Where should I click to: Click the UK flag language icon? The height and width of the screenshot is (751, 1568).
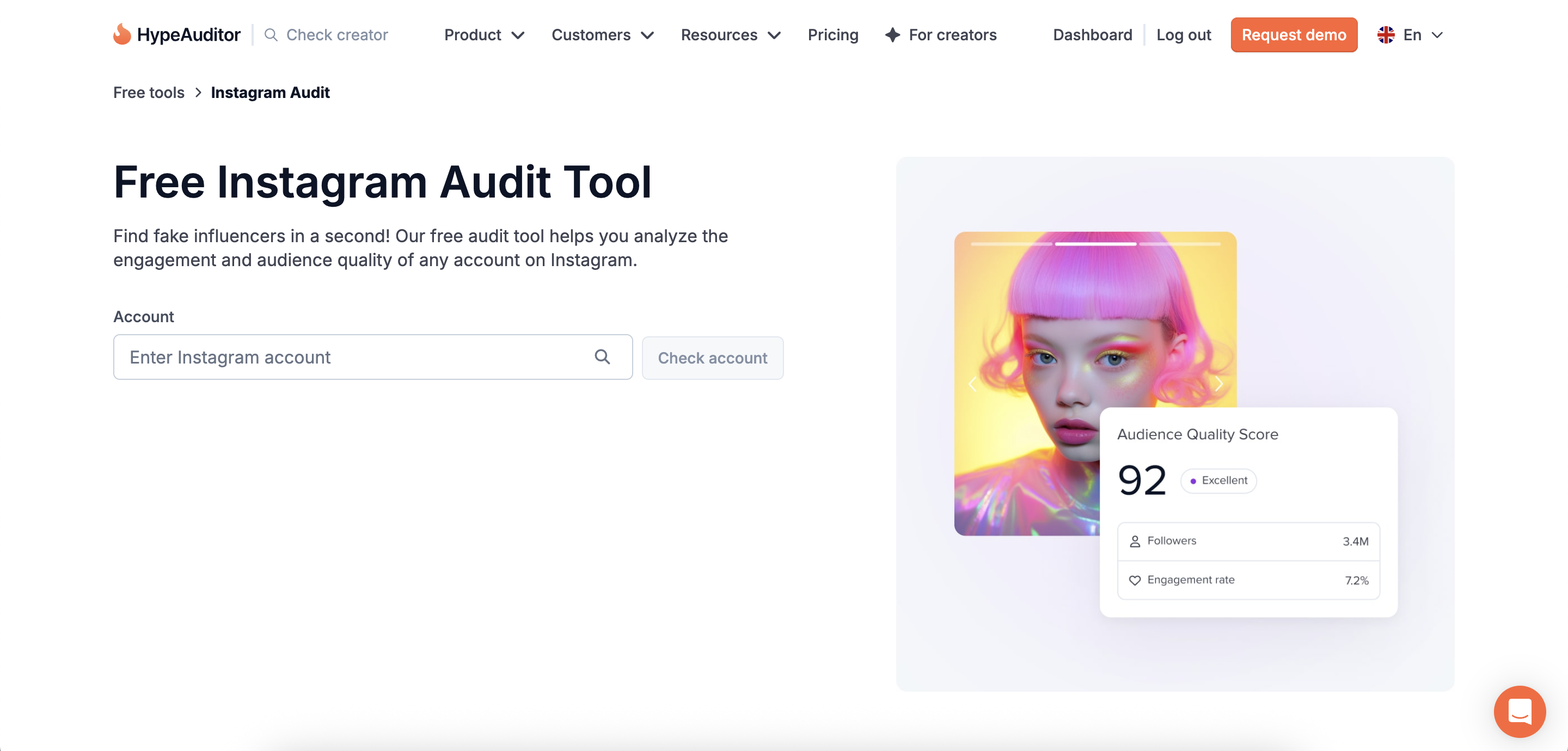click(x=1386, y=35)
